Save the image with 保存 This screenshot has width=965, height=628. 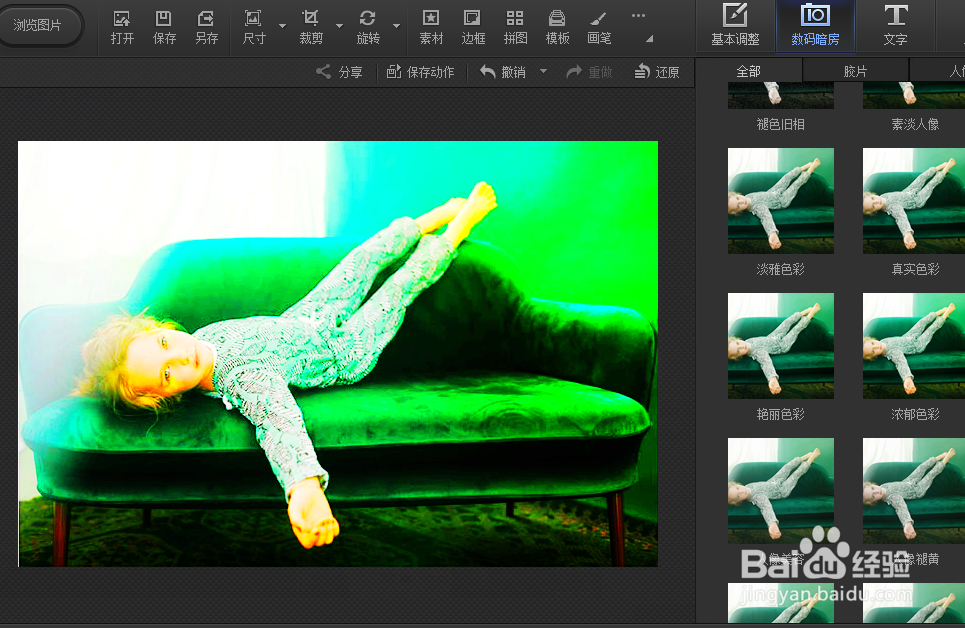pyautogui.click(x=164, y=28)
